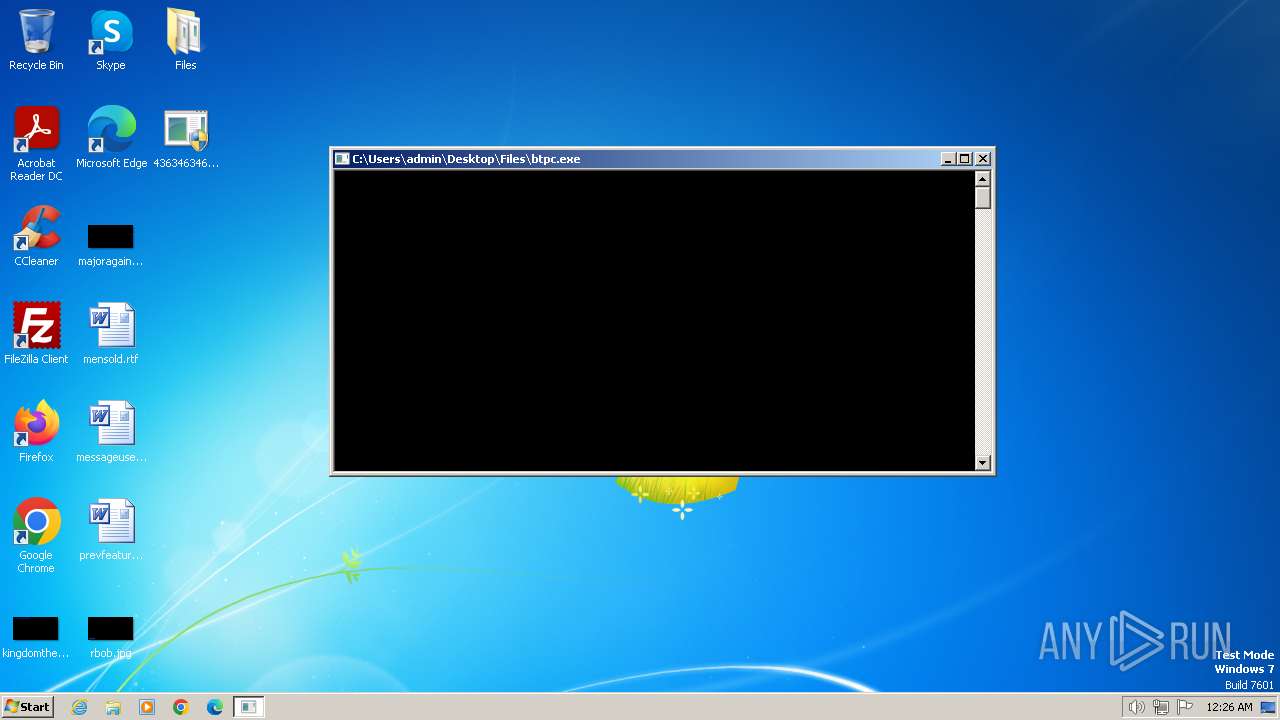
Task: Click the console vertical scrollbar thumb
Action: pyautogui.click(x=983, y=198)
